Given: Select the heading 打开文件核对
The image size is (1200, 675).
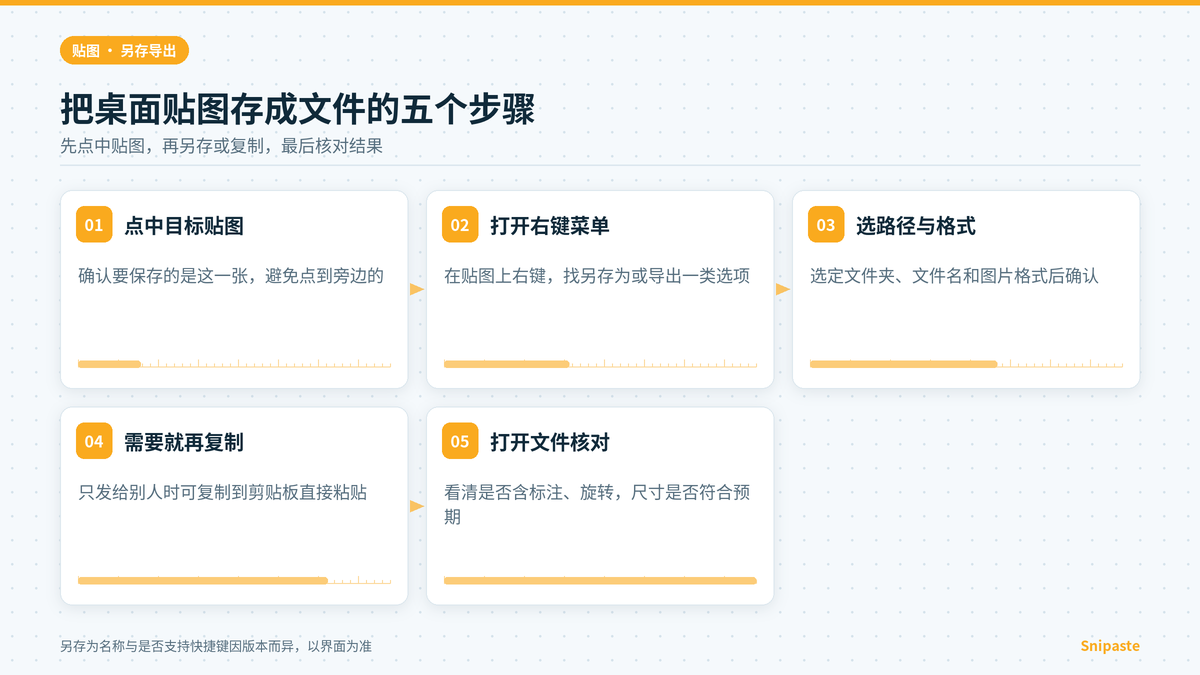Looking at the screenshot, I should (550, 442).
